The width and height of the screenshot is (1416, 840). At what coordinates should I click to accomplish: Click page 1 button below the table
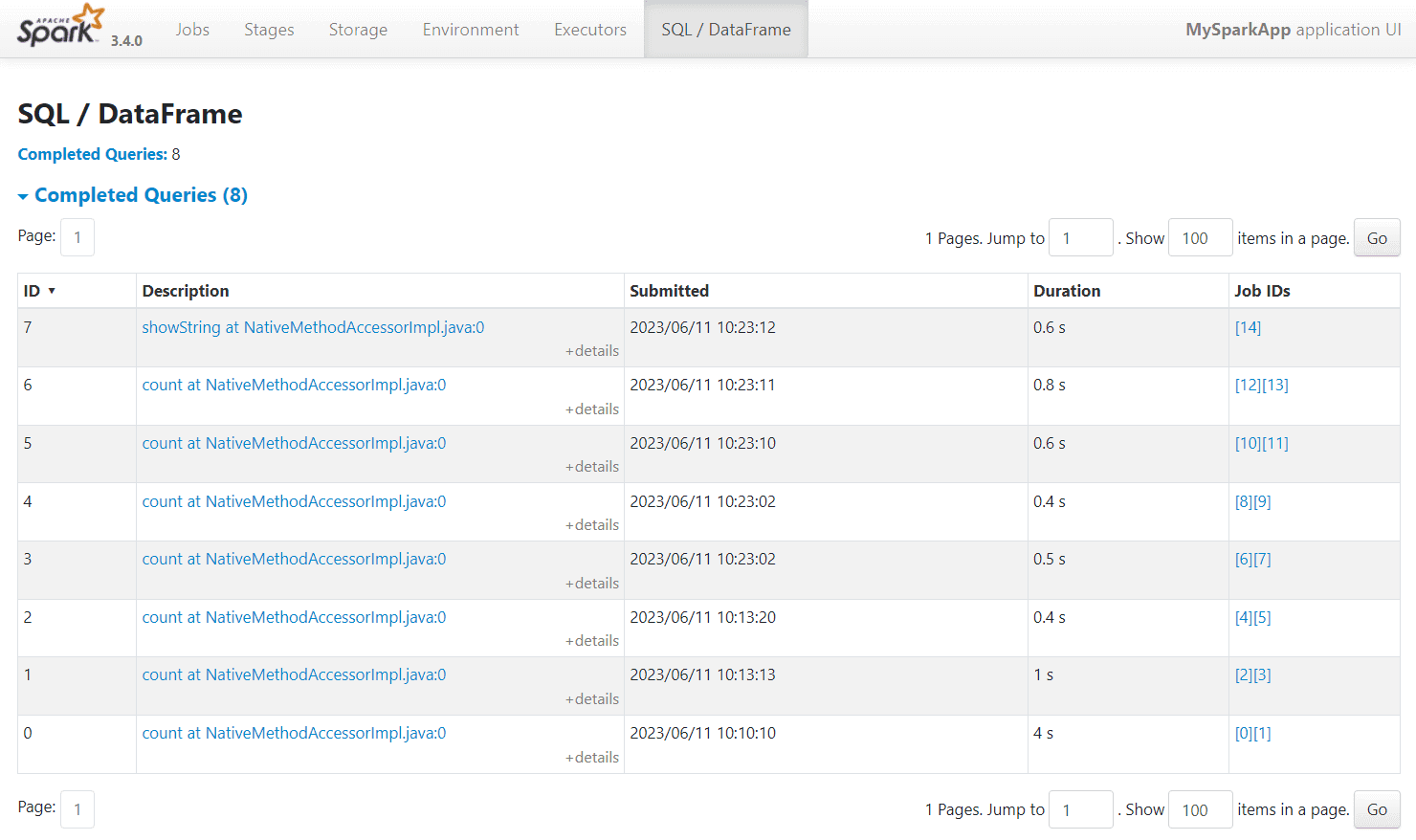pos(77,808)
